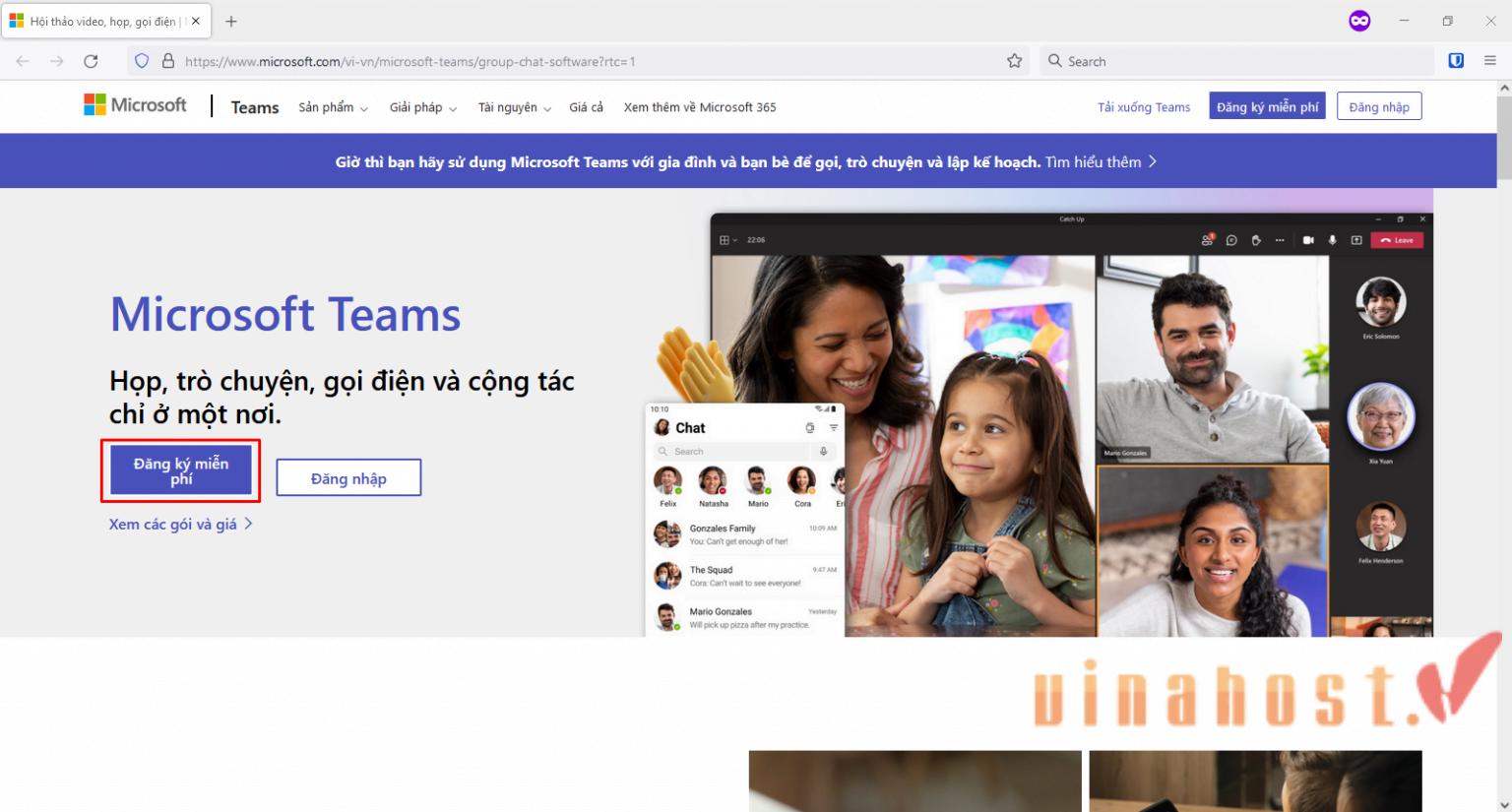Click the Teams product name link

coord(255,107)
